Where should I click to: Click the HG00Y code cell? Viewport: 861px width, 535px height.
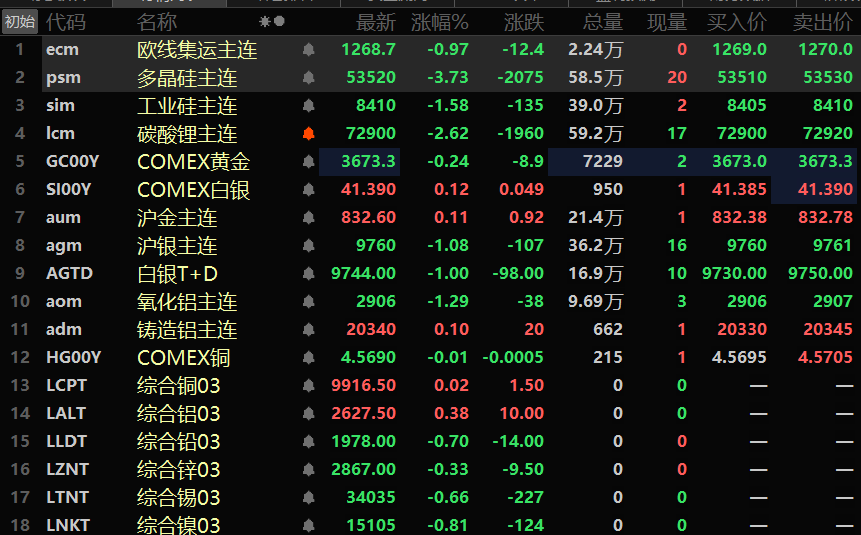point(74,358)
